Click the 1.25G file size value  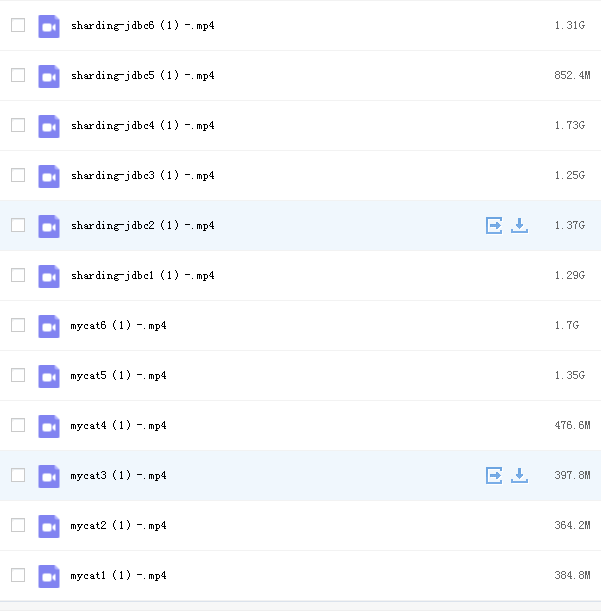click(570, 175)
